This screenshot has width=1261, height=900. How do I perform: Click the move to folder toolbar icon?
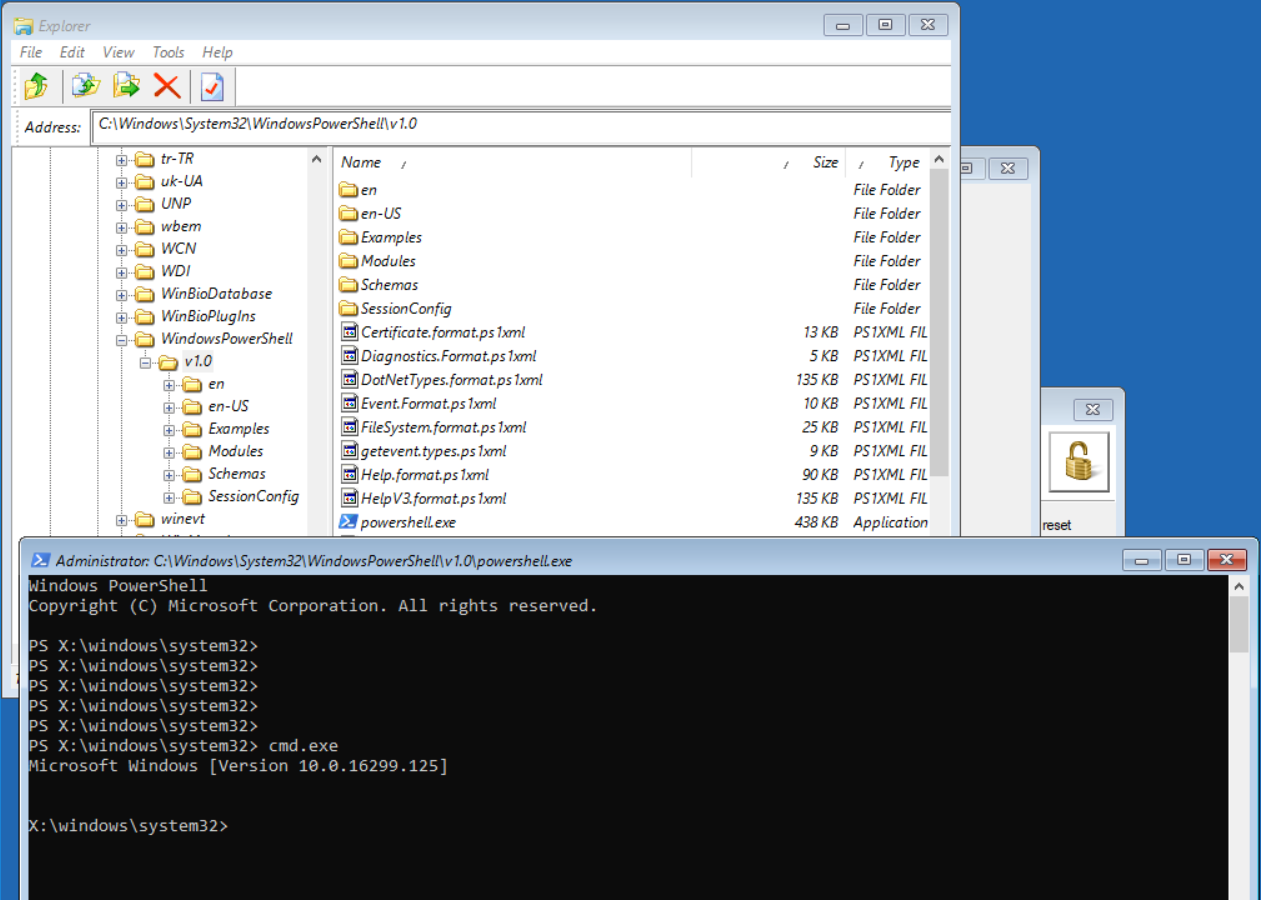[x=126, y=86]
